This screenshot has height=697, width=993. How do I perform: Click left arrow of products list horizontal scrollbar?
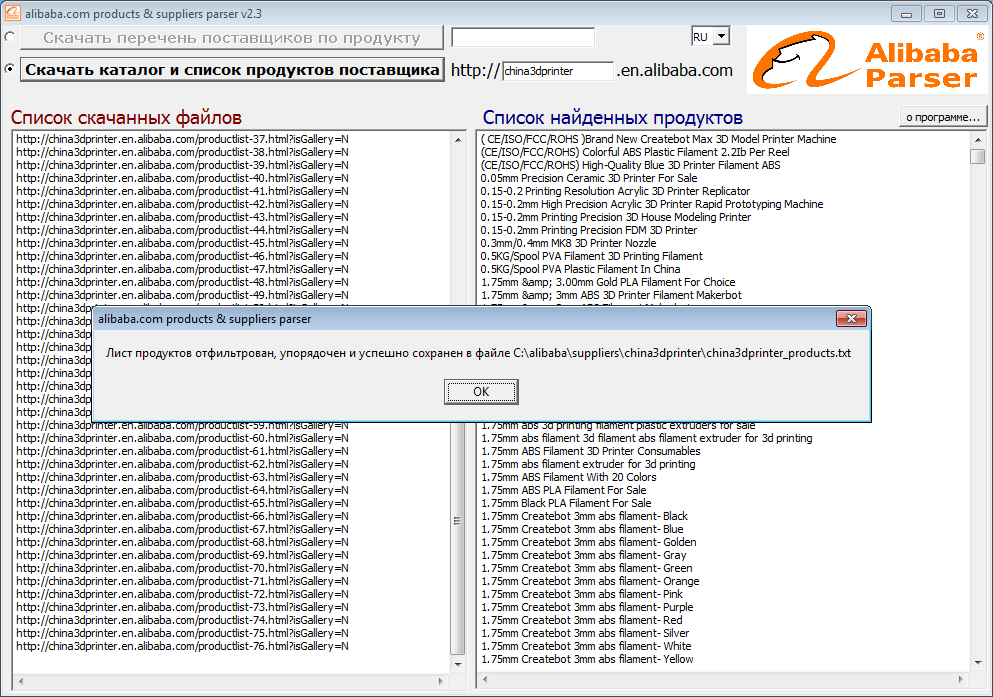point(486,679)
